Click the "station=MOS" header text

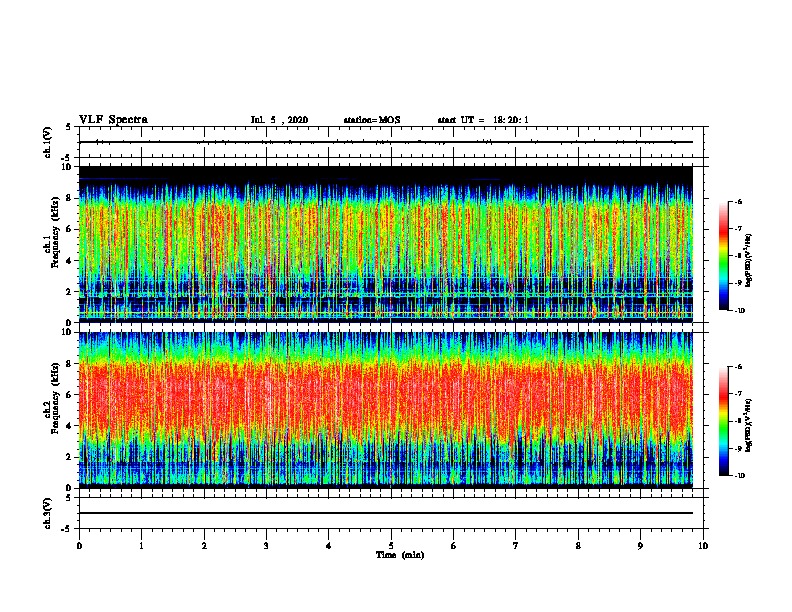[372, 120]
